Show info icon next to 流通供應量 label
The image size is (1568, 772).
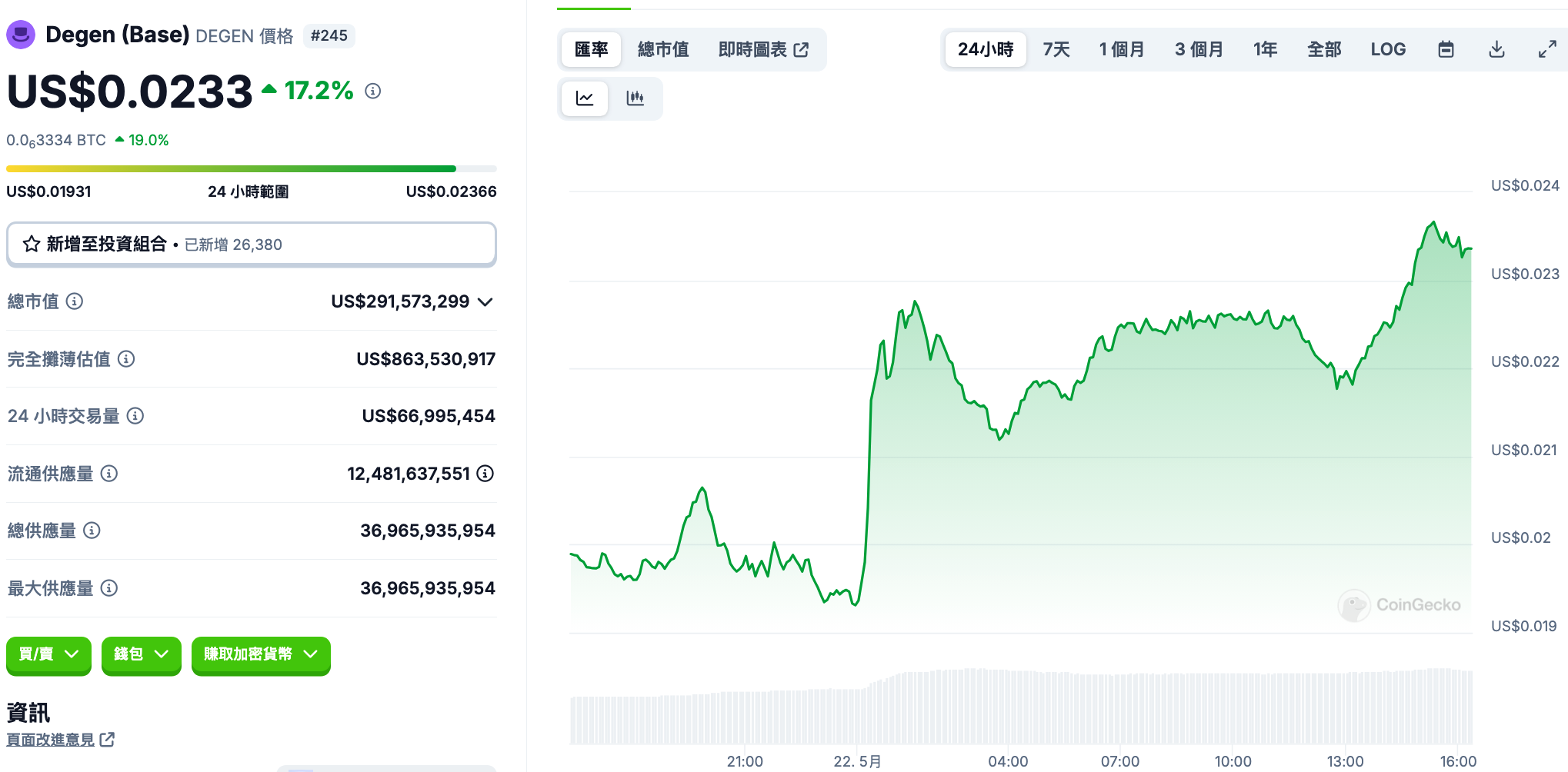click(x=109, y=474)
